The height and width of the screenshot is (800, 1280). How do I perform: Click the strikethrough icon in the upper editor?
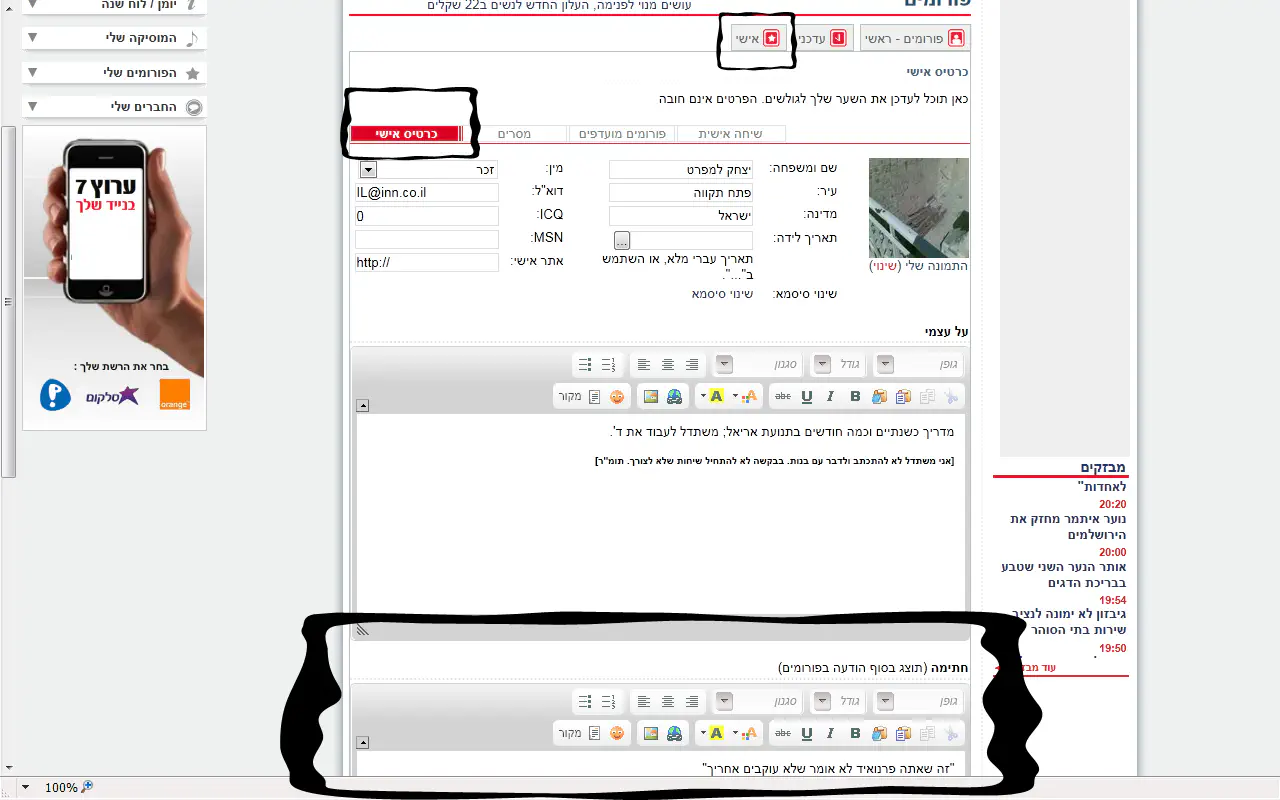tap(782, 396)
